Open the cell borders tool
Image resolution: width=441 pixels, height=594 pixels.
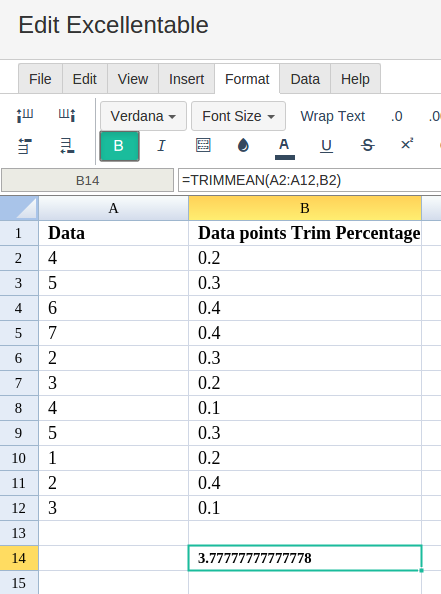click(203, 145)
